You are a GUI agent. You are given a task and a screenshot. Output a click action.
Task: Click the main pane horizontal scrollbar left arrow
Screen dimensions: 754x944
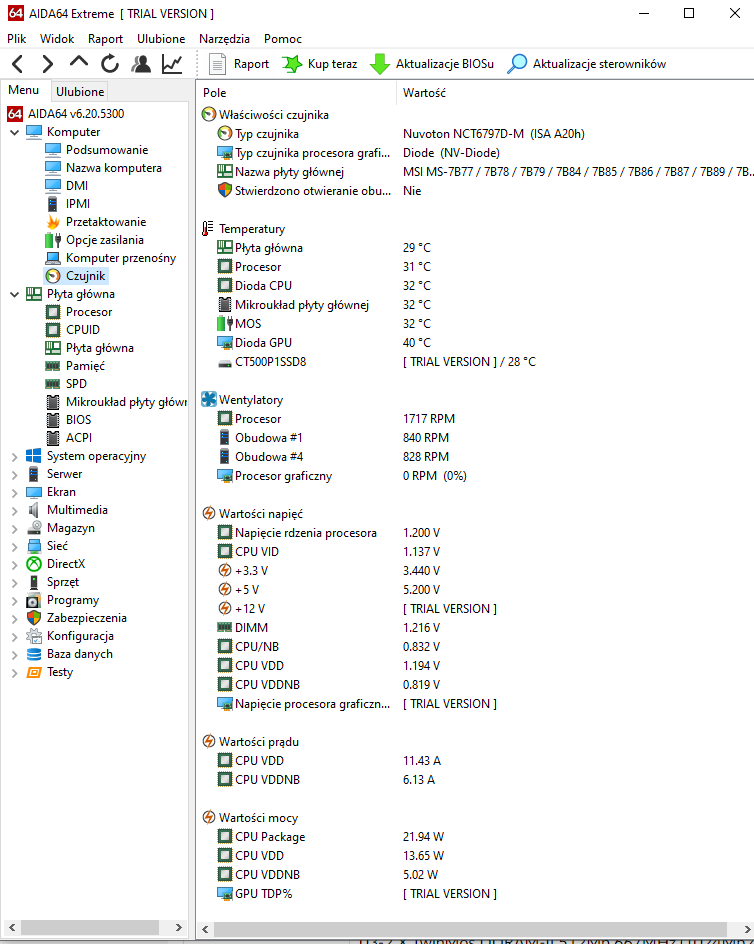point(205,929)
